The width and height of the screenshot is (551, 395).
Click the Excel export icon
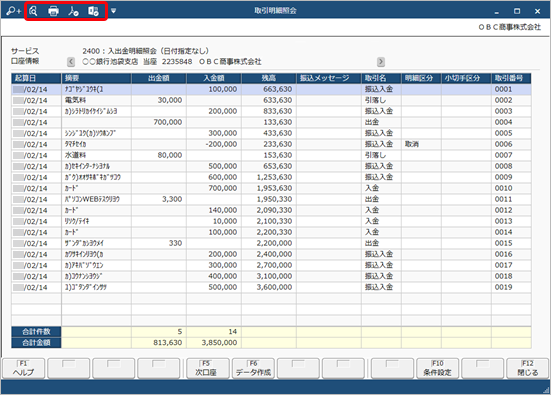[93, 11]
